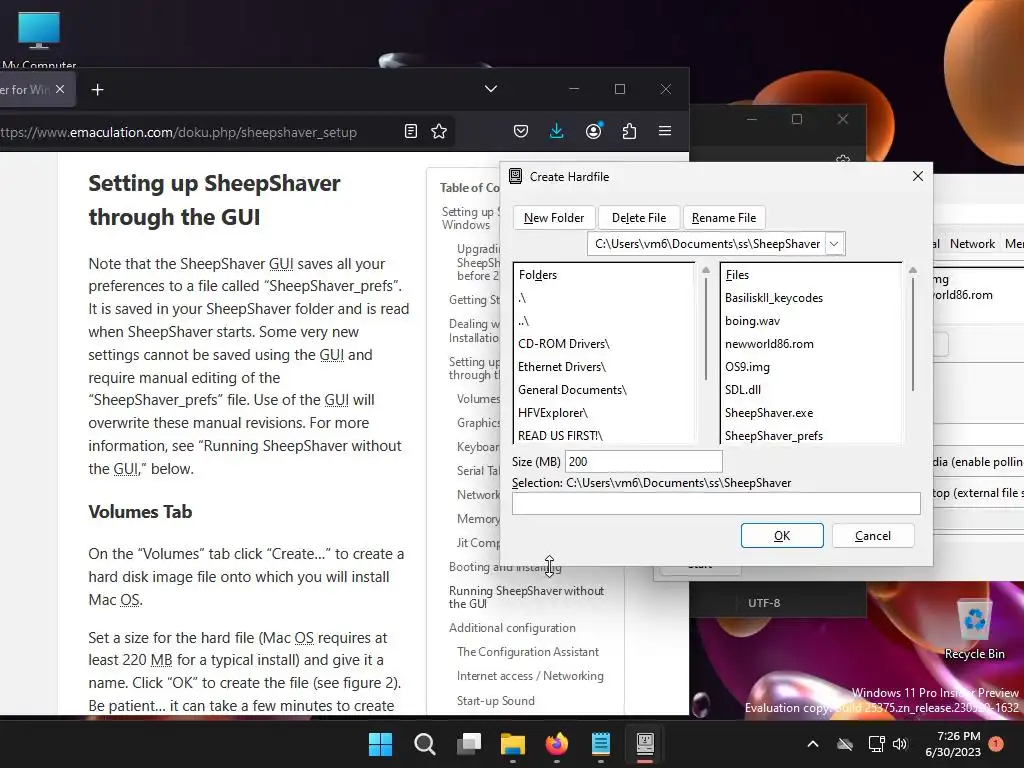The image size is (1024, 768).
Task: Open the volume tray icon
Action: 900,744
